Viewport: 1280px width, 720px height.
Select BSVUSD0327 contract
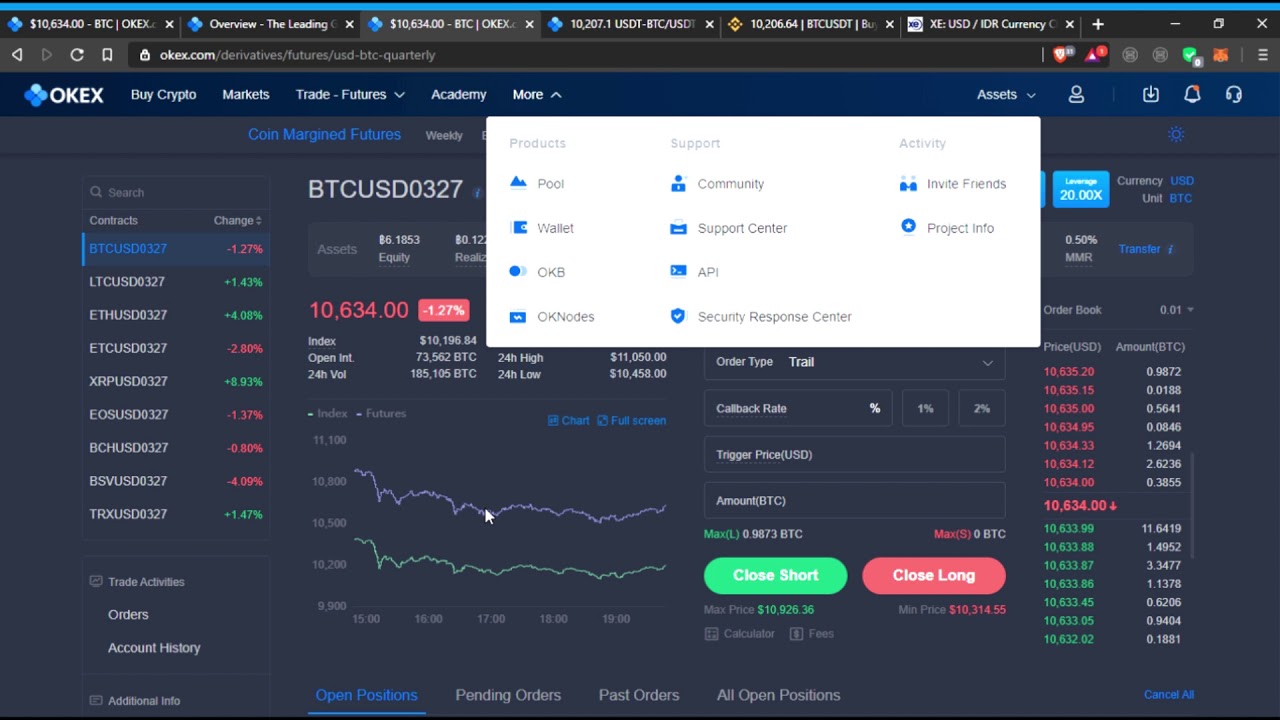point(175,480)
